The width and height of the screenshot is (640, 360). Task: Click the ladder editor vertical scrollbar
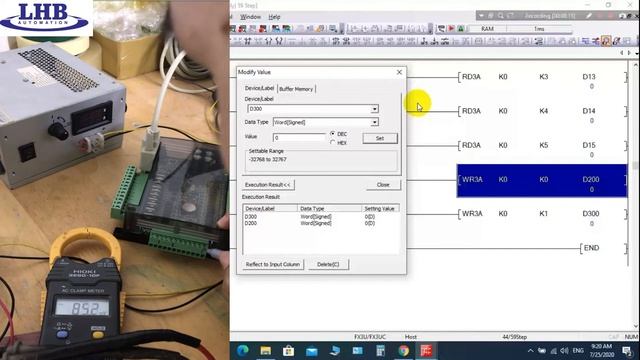pos(636,196)
